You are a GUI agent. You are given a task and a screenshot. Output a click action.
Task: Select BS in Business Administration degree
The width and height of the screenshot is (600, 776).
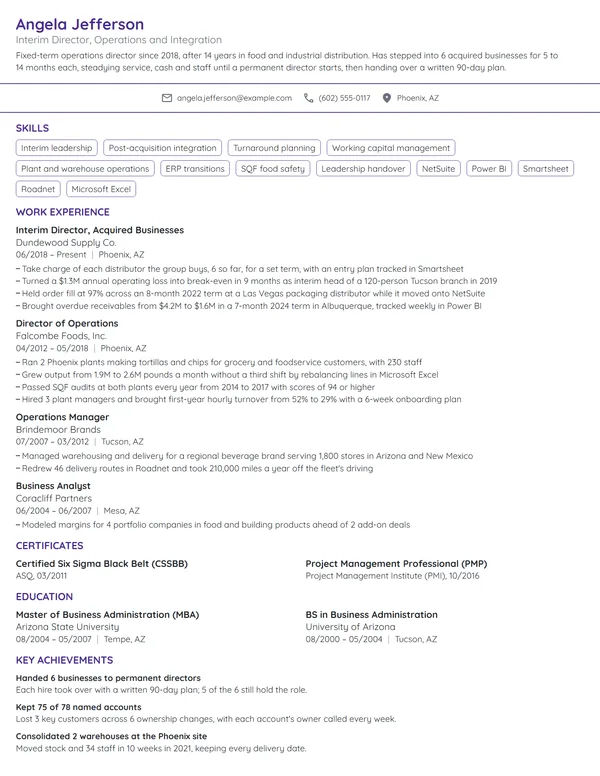[x=372, y=615]
